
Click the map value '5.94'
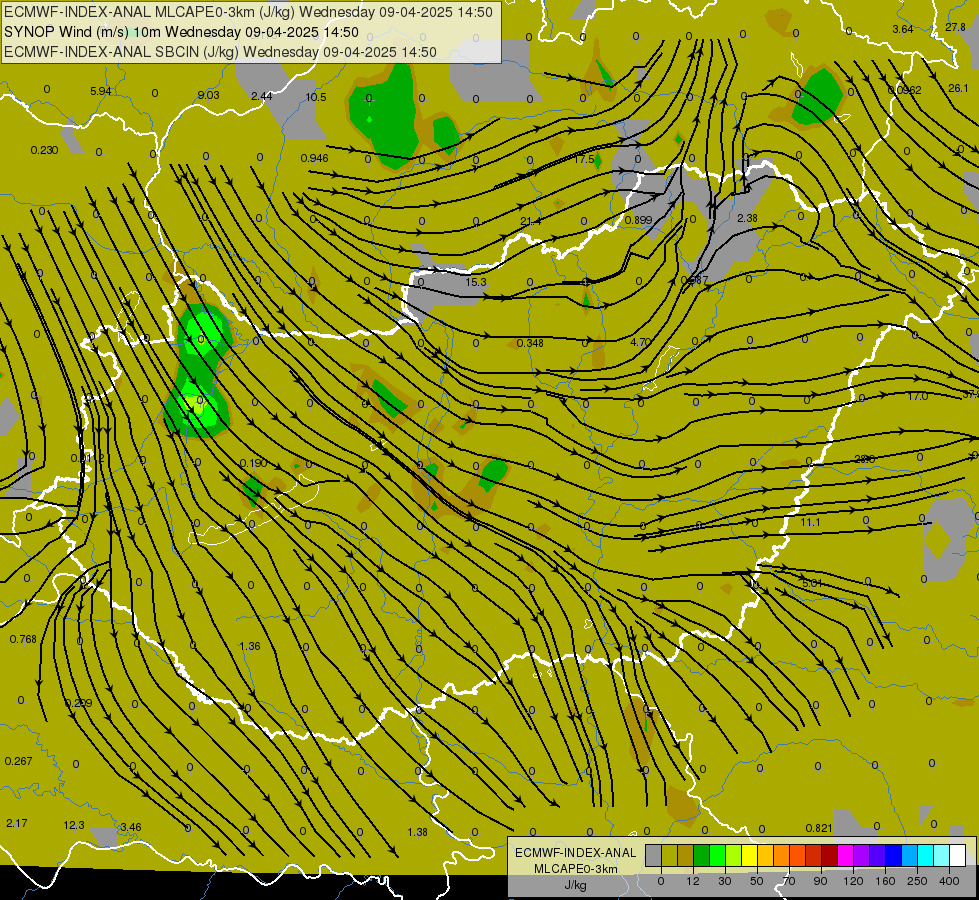[x=101, y=91]
